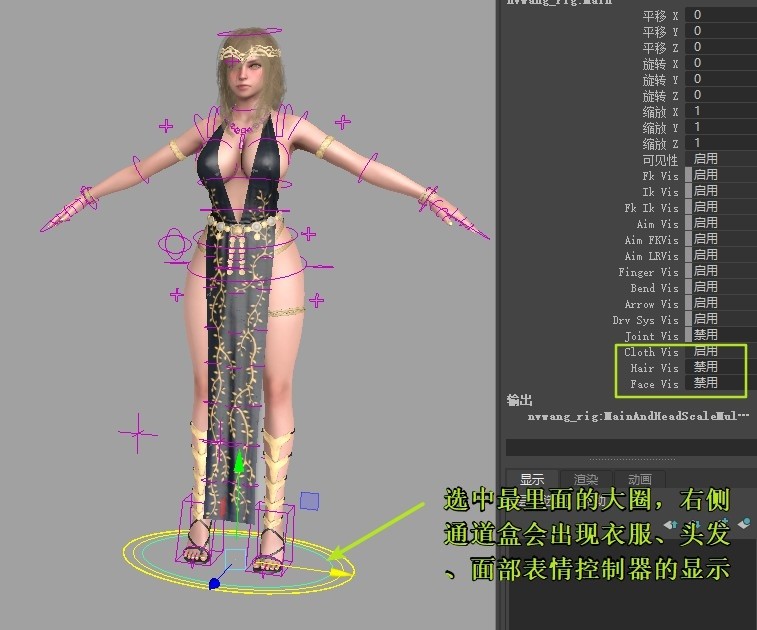Select the Hair Vis attribute label
Image resolution: width=757 pixels, height=630 pixels.
click(x=654, y=368)
